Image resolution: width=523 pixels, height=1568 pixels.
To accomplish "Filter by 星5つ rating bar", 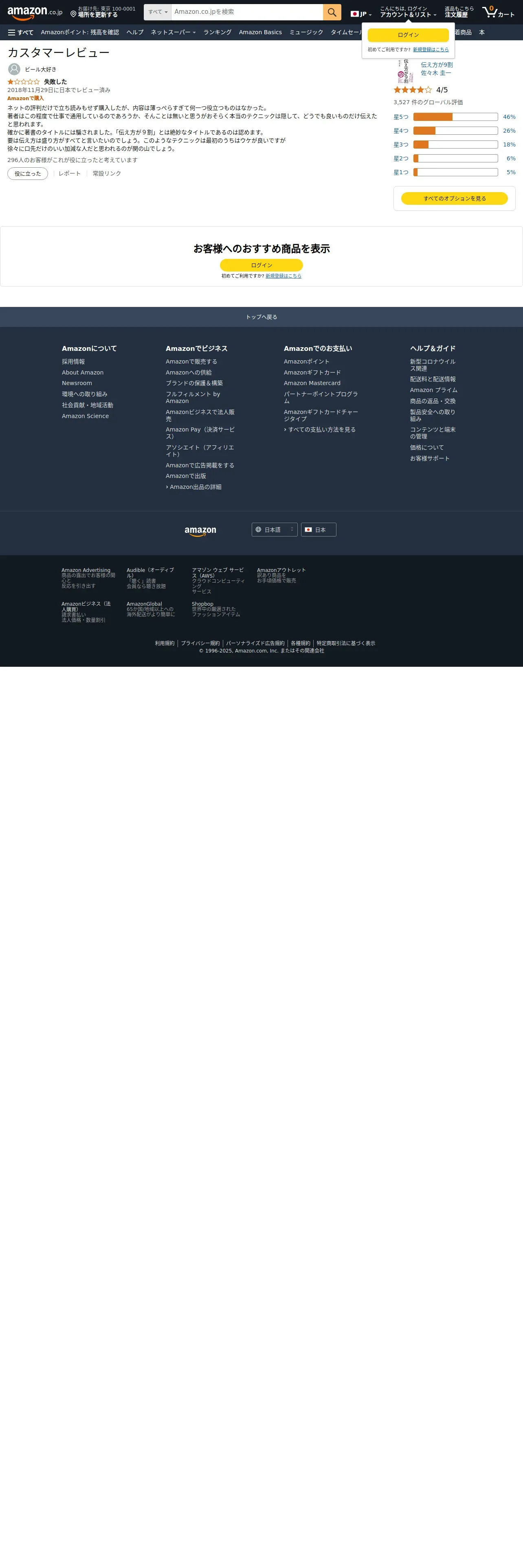I will tap(454, 117).
